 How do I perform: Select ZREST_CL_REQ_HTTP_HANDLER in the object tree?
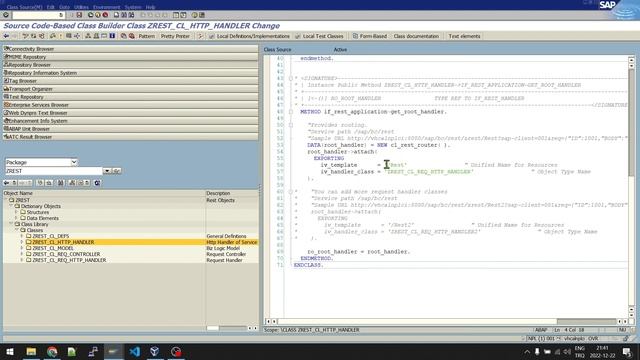pyautogui.click(x=69, y=260)
